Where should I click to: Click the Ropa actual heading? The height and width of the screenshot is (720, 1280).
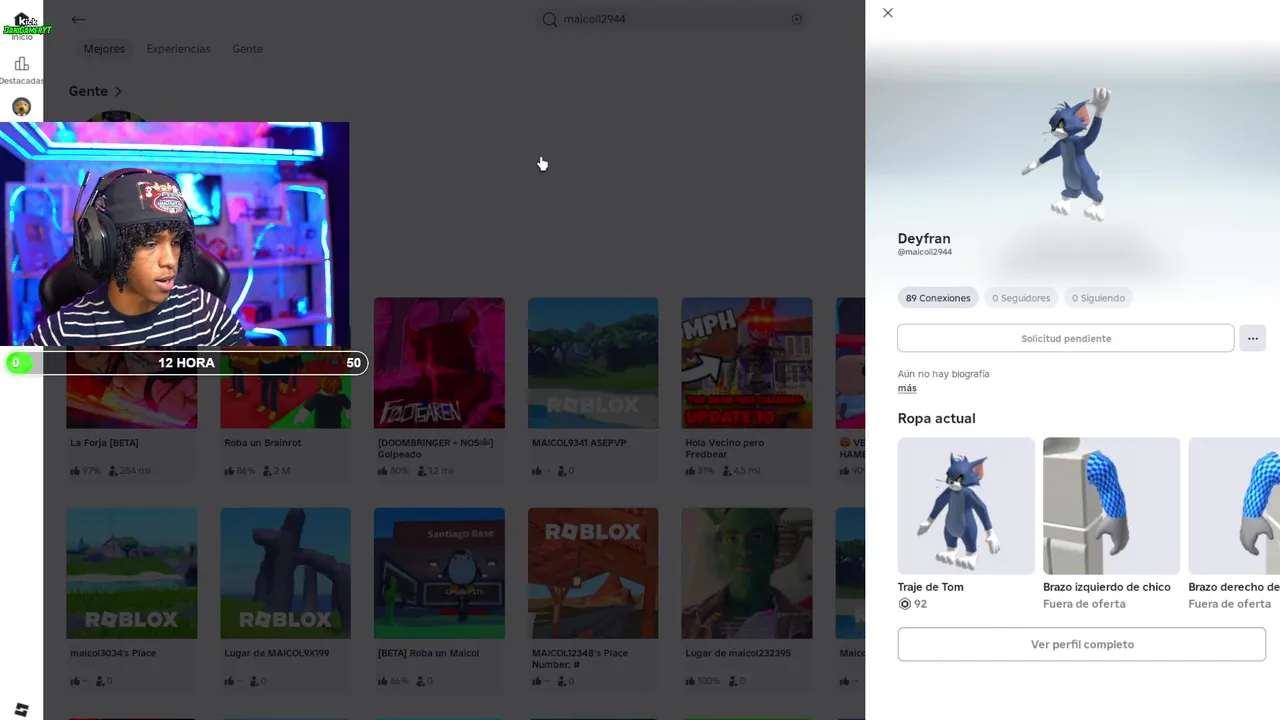click(936, 418)
